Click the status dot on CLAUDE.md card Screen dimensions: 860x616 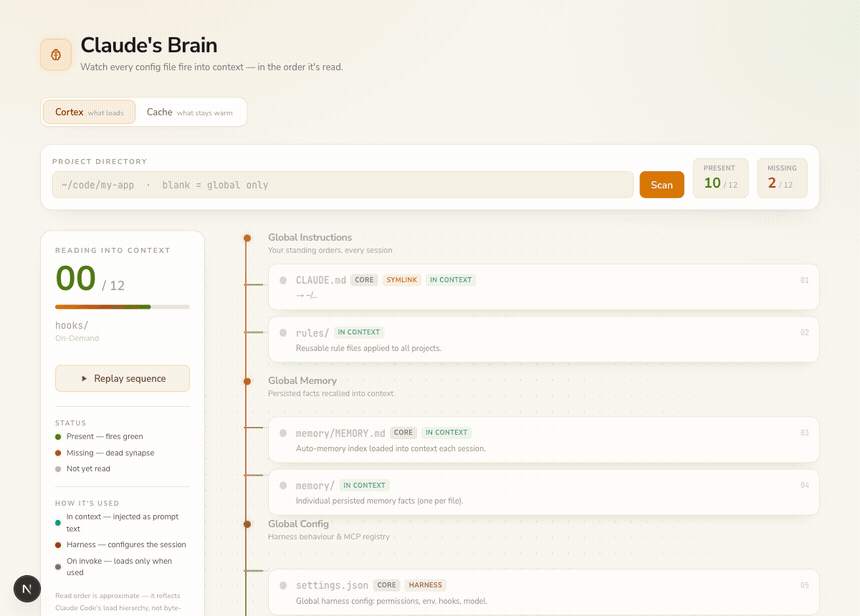coord(283,280)
